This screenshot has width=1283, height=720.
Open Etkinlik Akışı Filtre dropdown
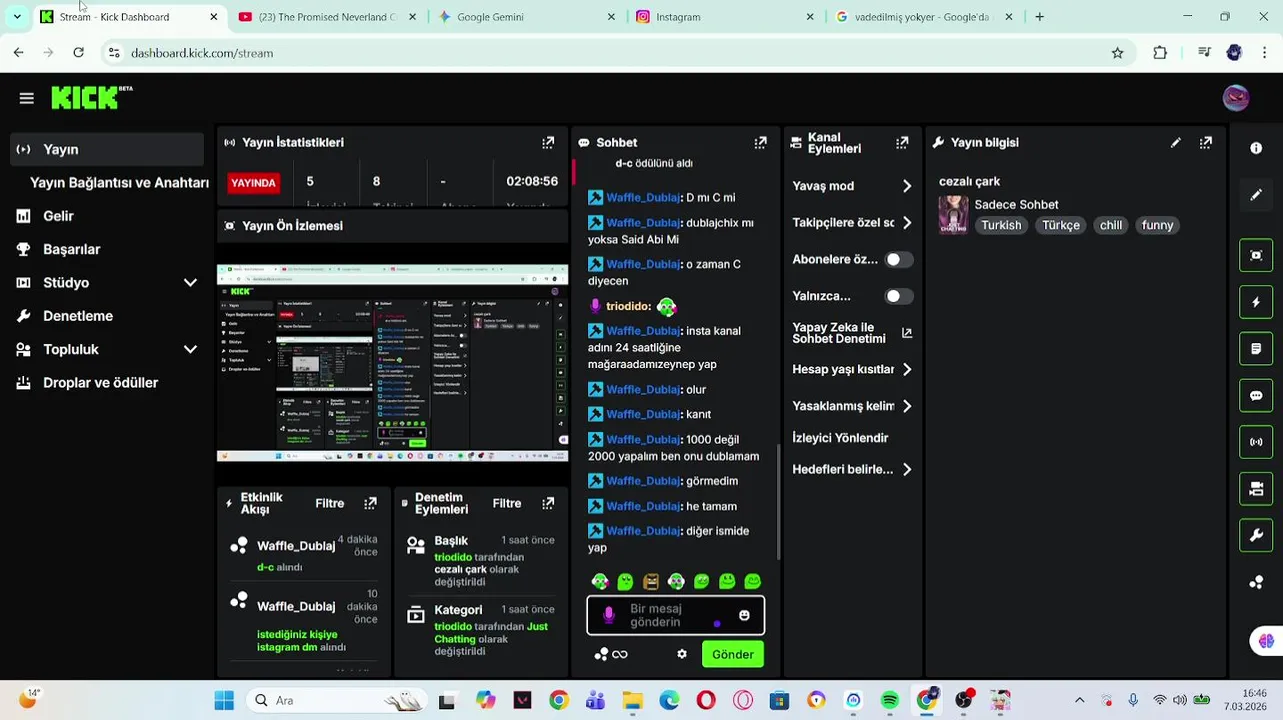click(330, 503)
